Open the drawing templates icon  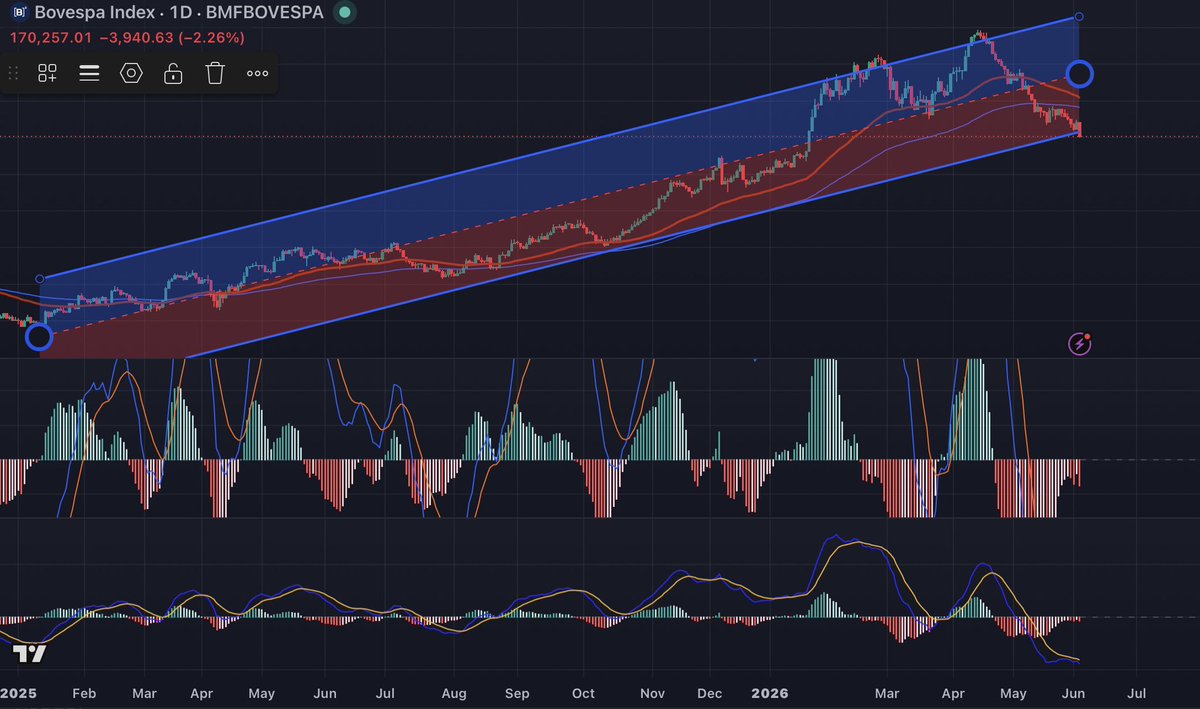click(x=47, y=73)
